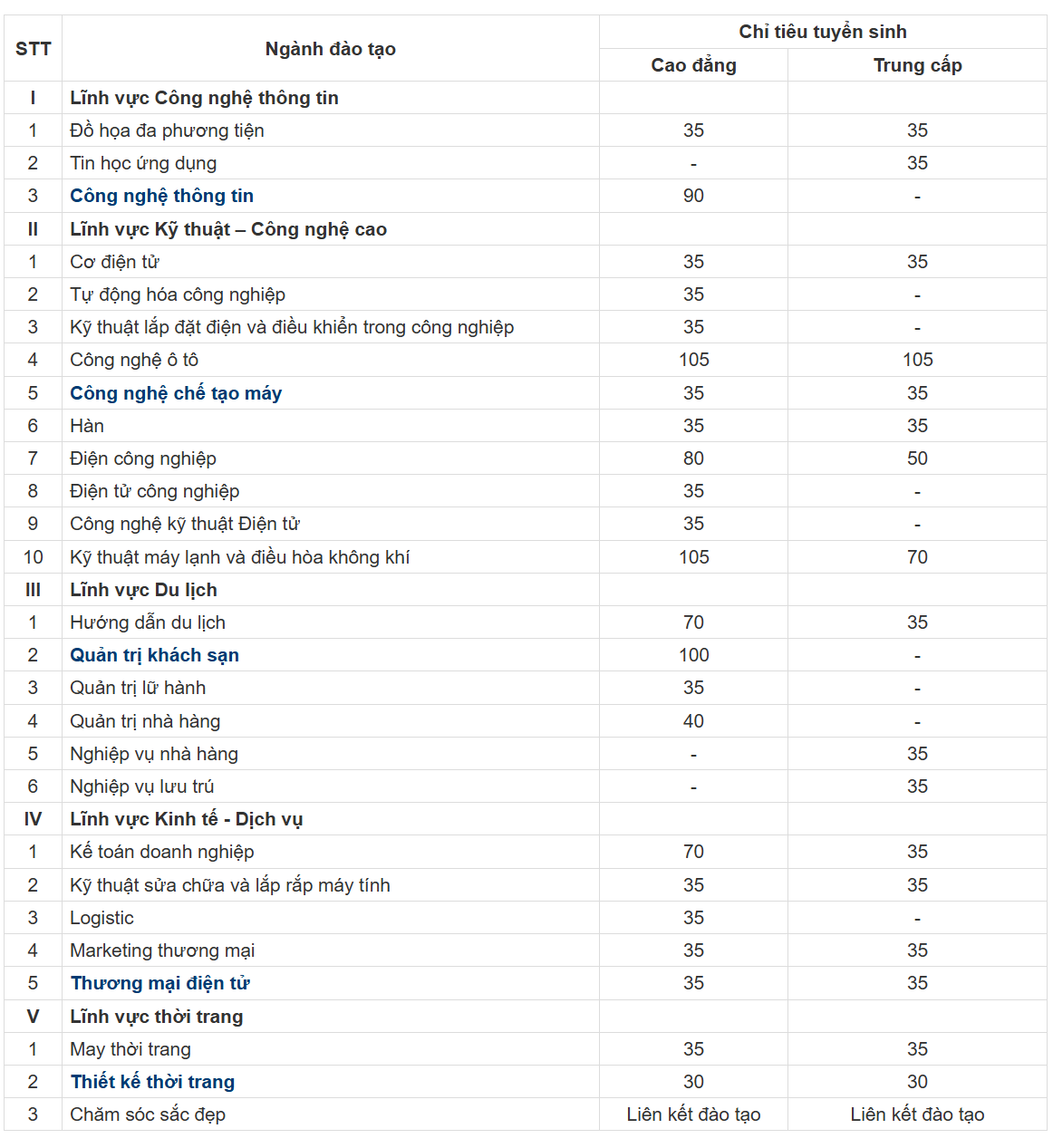The width and height of the screenshot is (1053, 1148).
Task: Click the Logistic program name
Action: point(101,918)
